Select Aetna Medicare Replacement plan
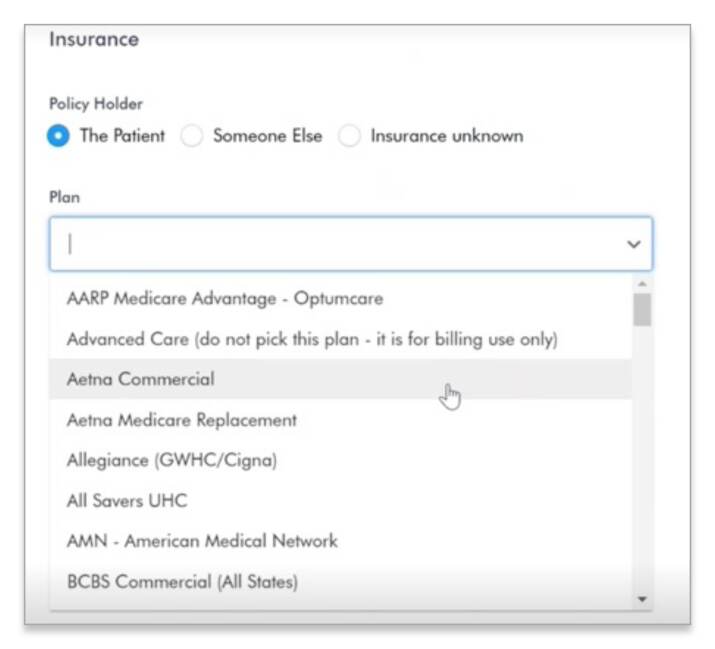 (341, 420)
